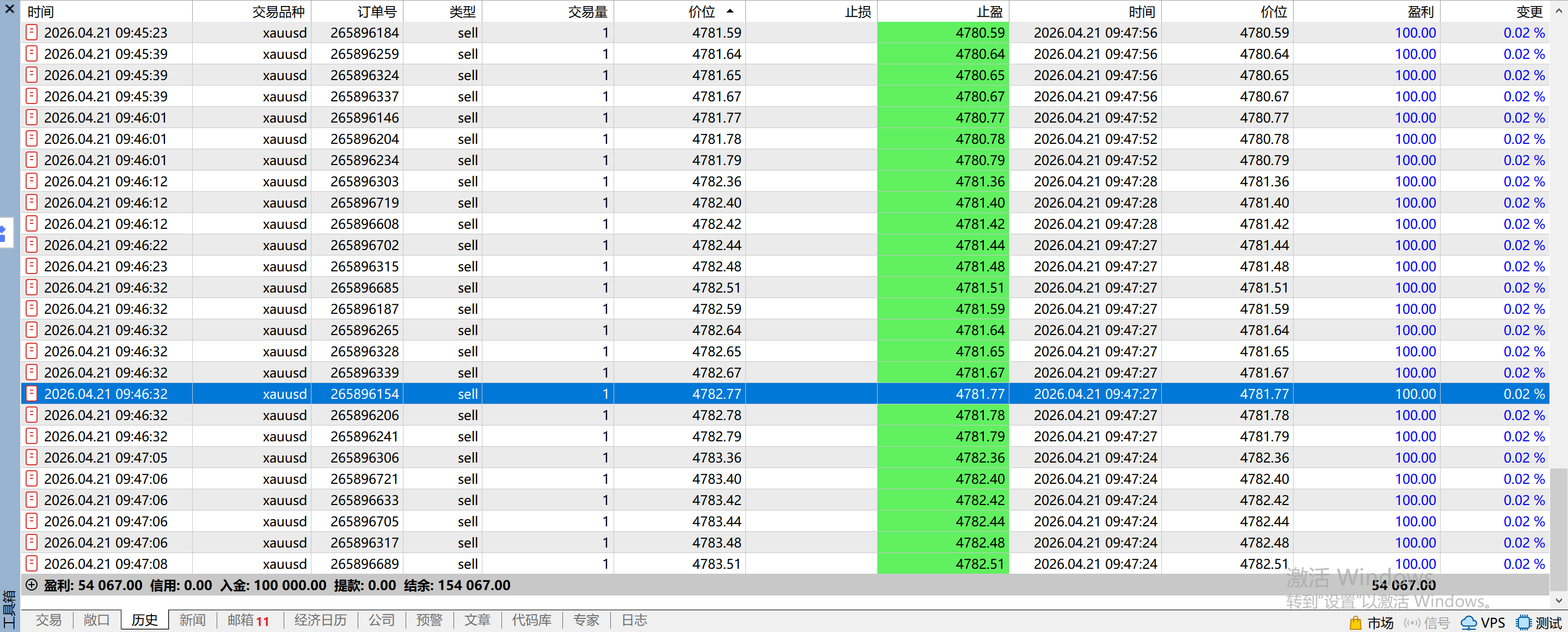1568x632 pixels.
Task: Expand the summary row plus circle icon
Action: [32, 585]
